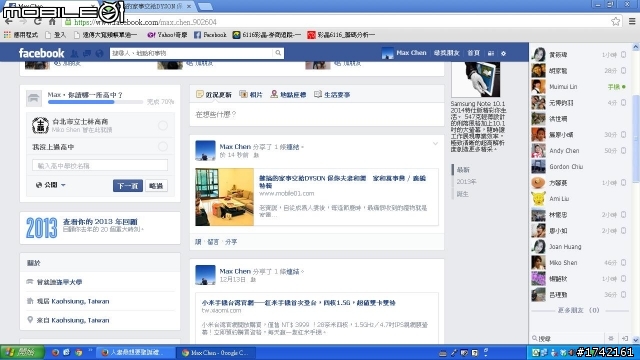Click the high school name input field
The height and width of the screenshot is (360, 640).
tap(100, 166)
